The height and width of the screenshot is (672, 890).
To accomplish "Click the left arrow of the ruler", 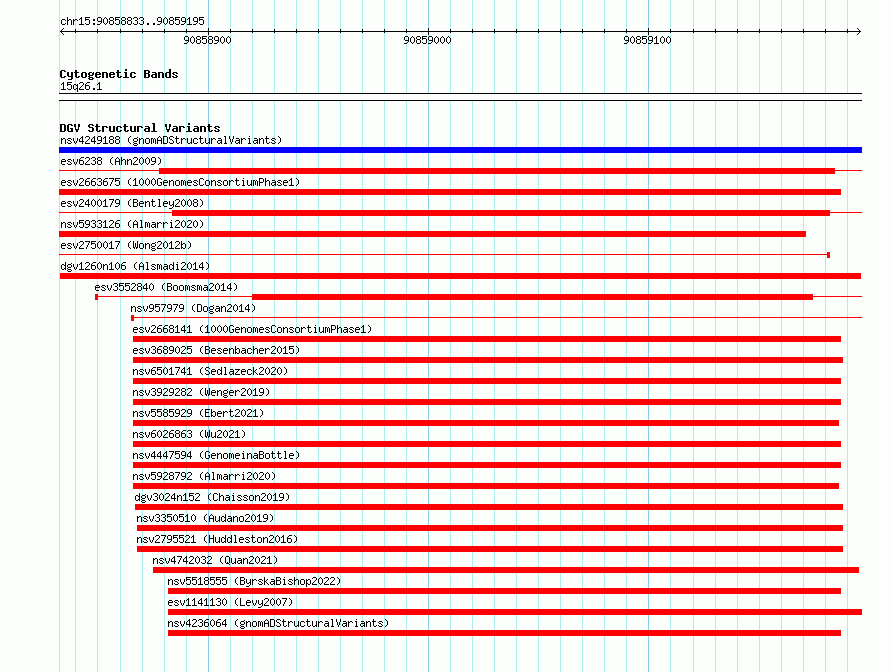I will (62, 31).
